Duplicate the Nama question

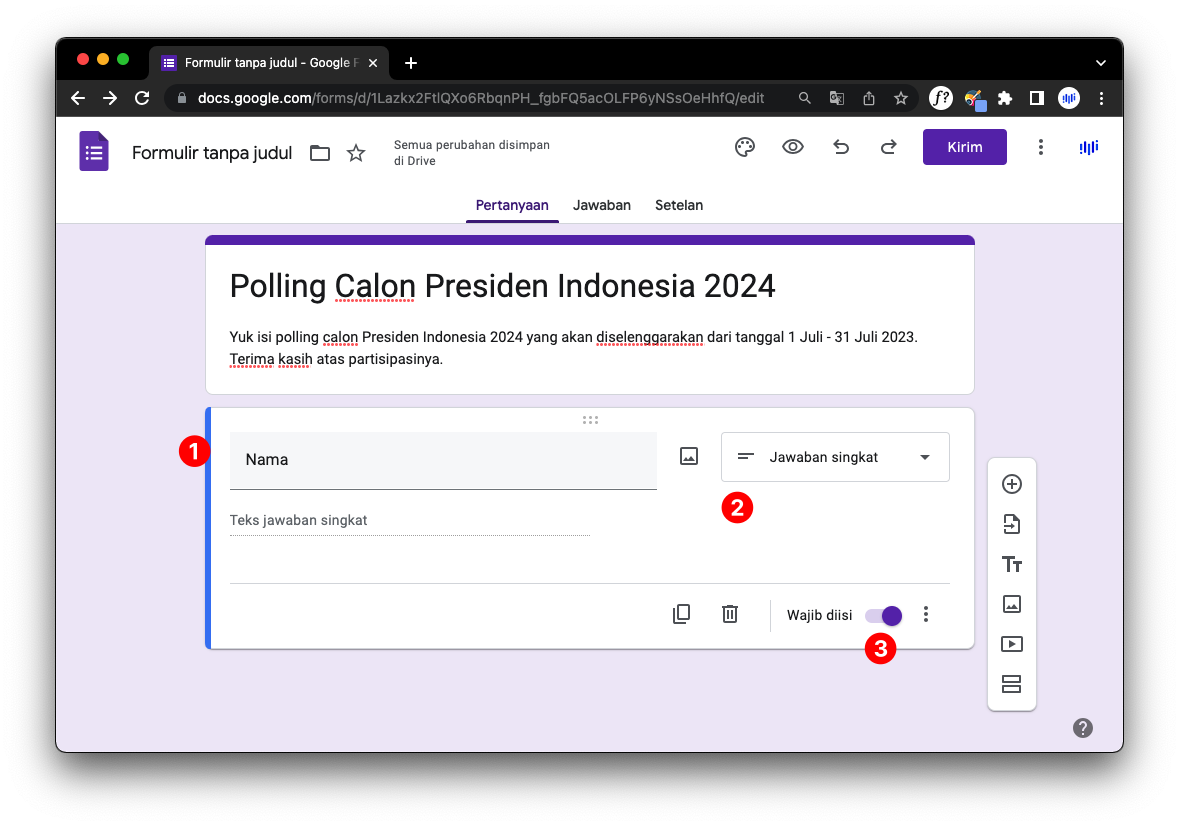(x=681, y=613)
